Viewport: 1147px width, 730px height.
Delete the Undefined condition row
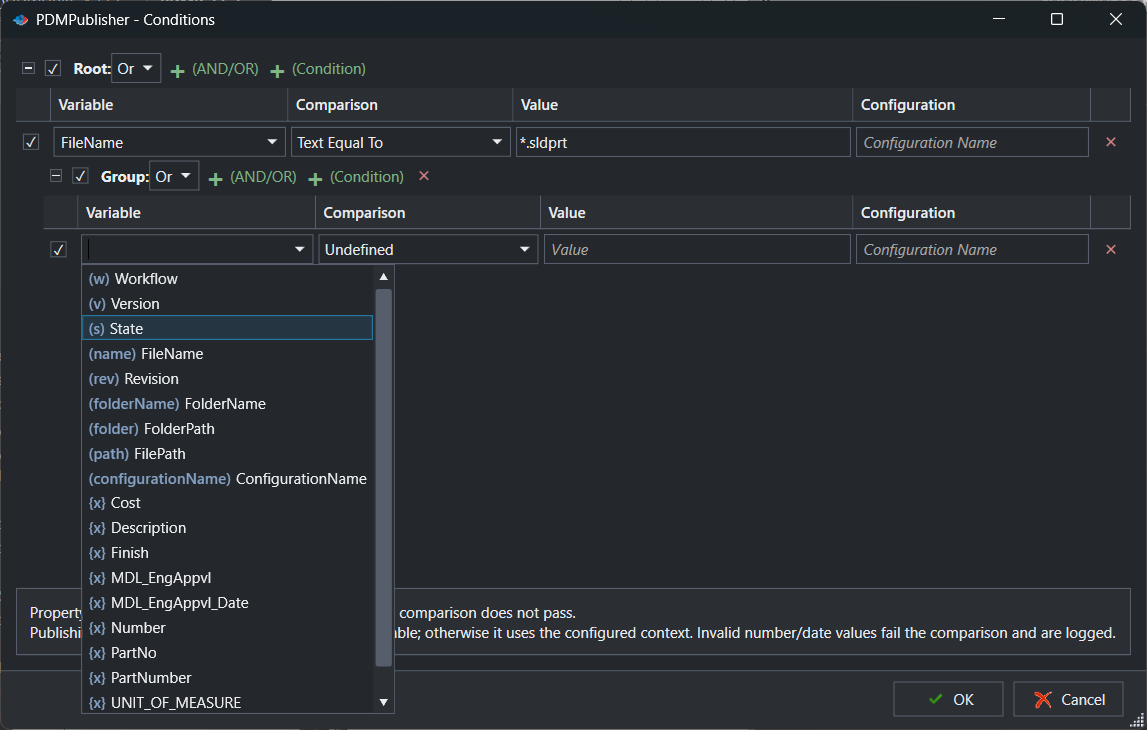(x=1110, y=249)
